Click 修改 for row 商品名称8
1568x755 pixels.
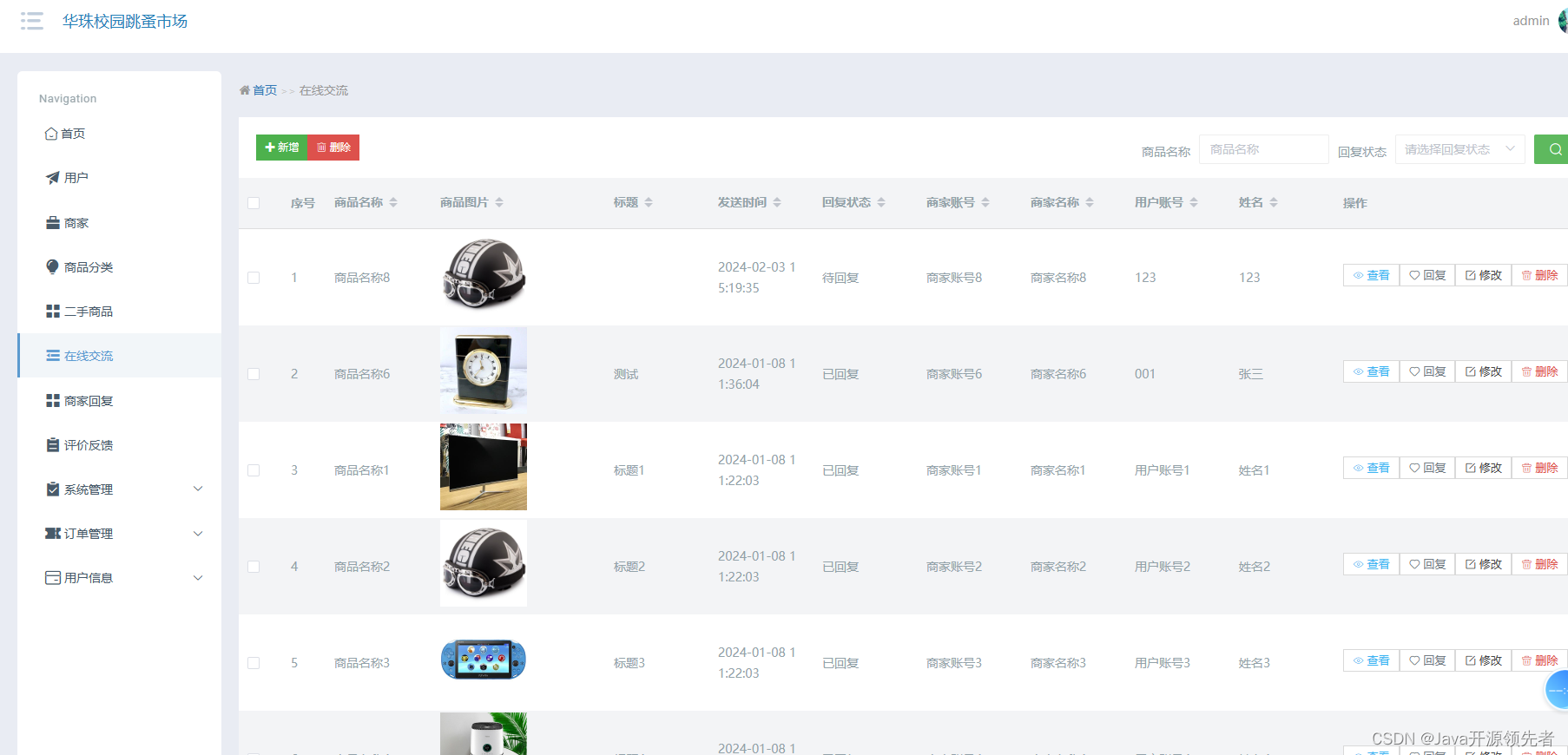[1484, 275]
